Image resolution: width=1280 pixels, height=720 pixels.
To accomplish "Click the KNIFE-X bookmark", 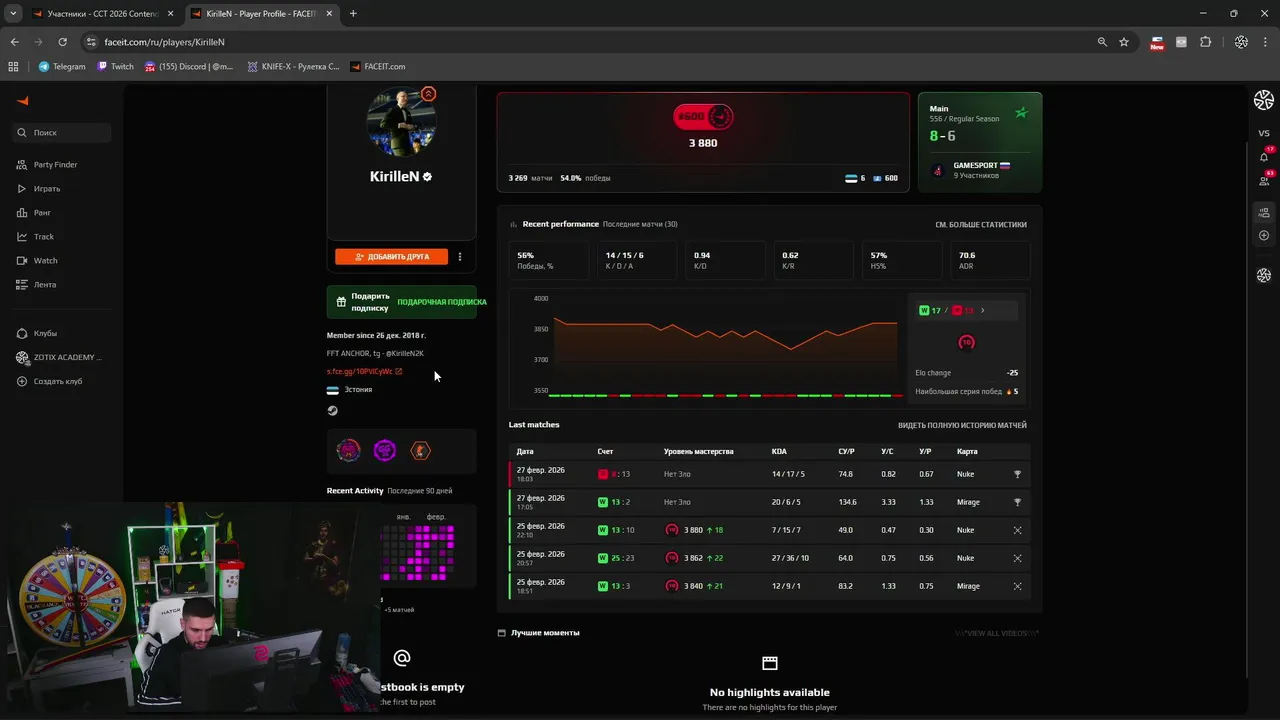I will [x=292, y=66].
